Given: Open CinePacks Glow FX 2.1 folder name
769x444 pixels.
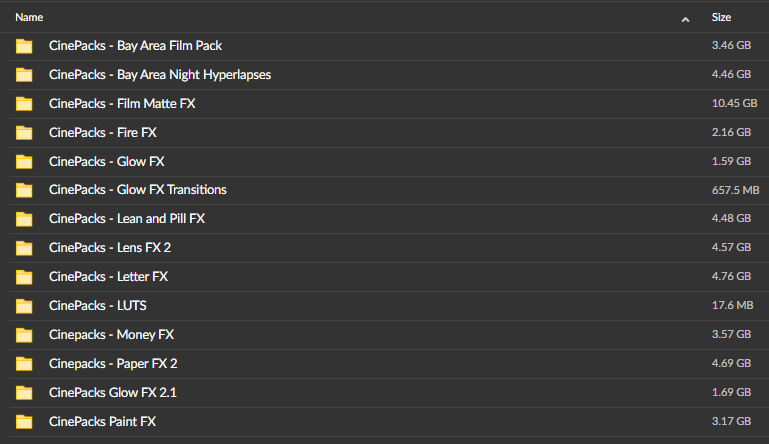Looking at the screenshot, I should [x=113, y=392].
